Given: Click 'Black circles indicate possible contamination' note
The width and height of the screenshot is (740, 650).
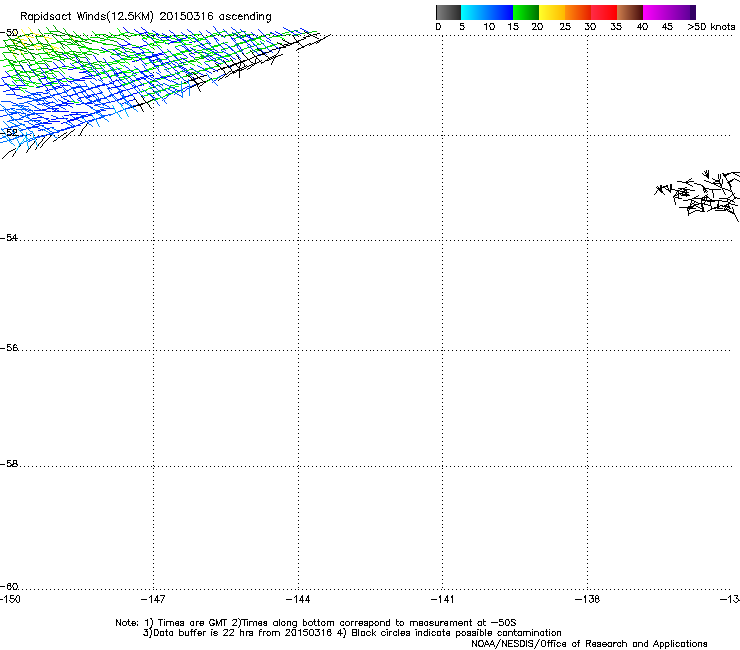Looking at the screenshot, I should 456,633.
